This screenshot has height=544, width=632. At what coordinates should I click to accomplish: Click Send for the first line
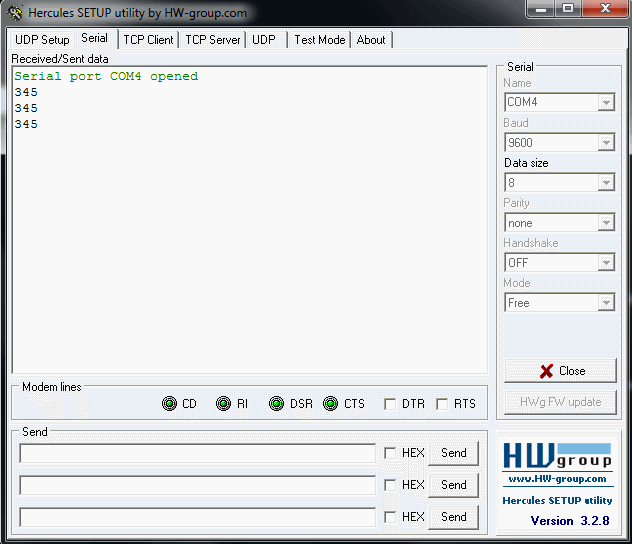[x=453, y=453]
